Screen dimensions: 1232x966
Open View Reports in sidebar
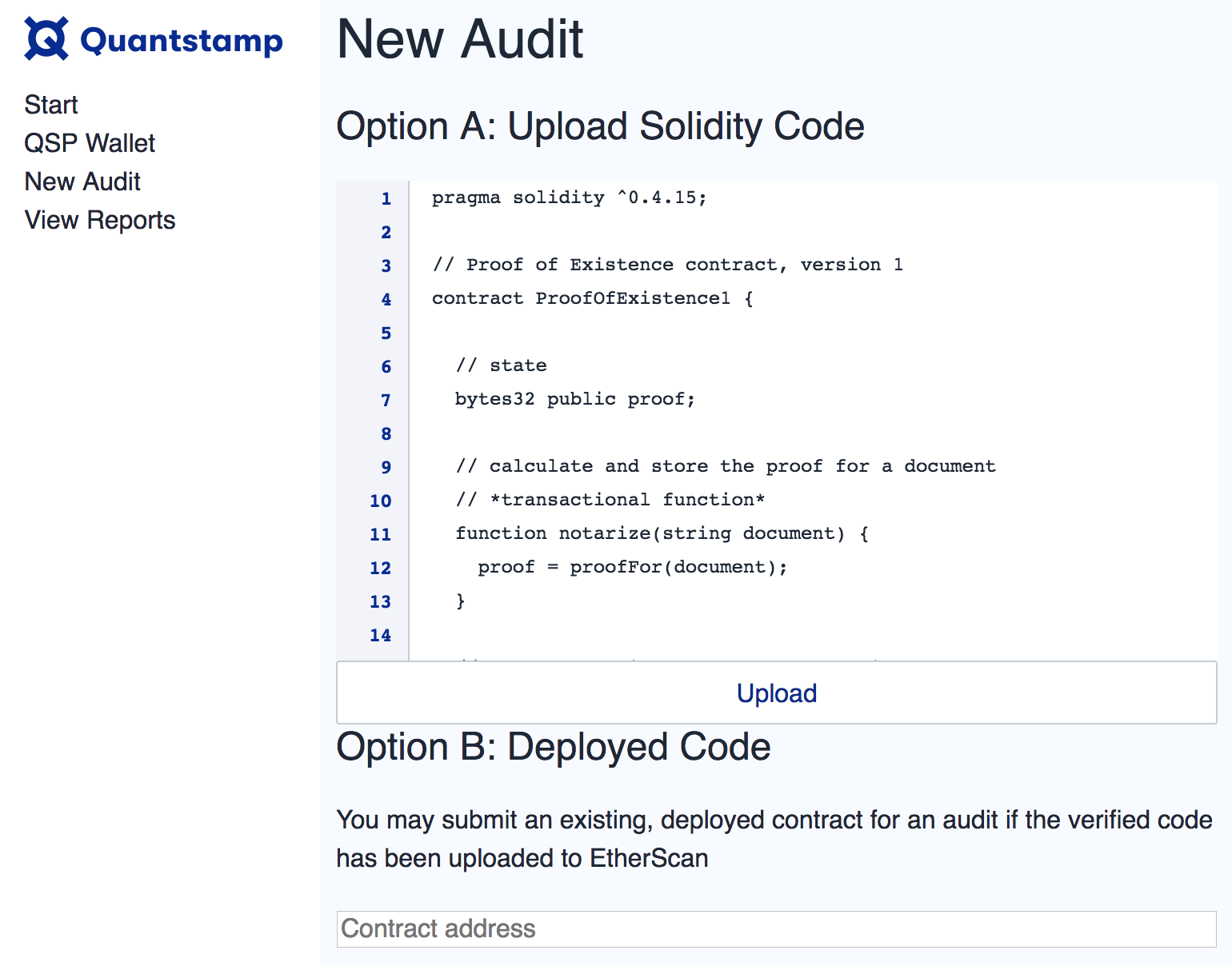click(100, 220)
